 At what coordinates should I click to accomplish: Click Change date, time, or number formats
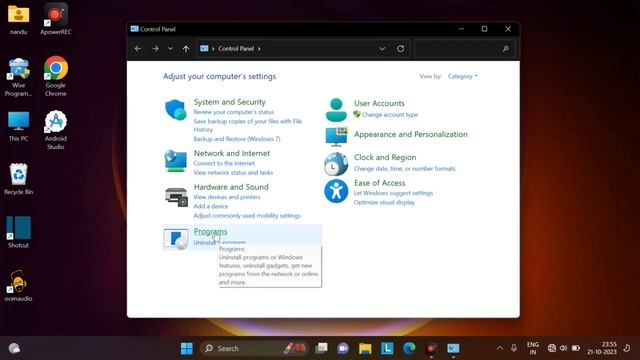pyautogui.click(x=404, y=169)
